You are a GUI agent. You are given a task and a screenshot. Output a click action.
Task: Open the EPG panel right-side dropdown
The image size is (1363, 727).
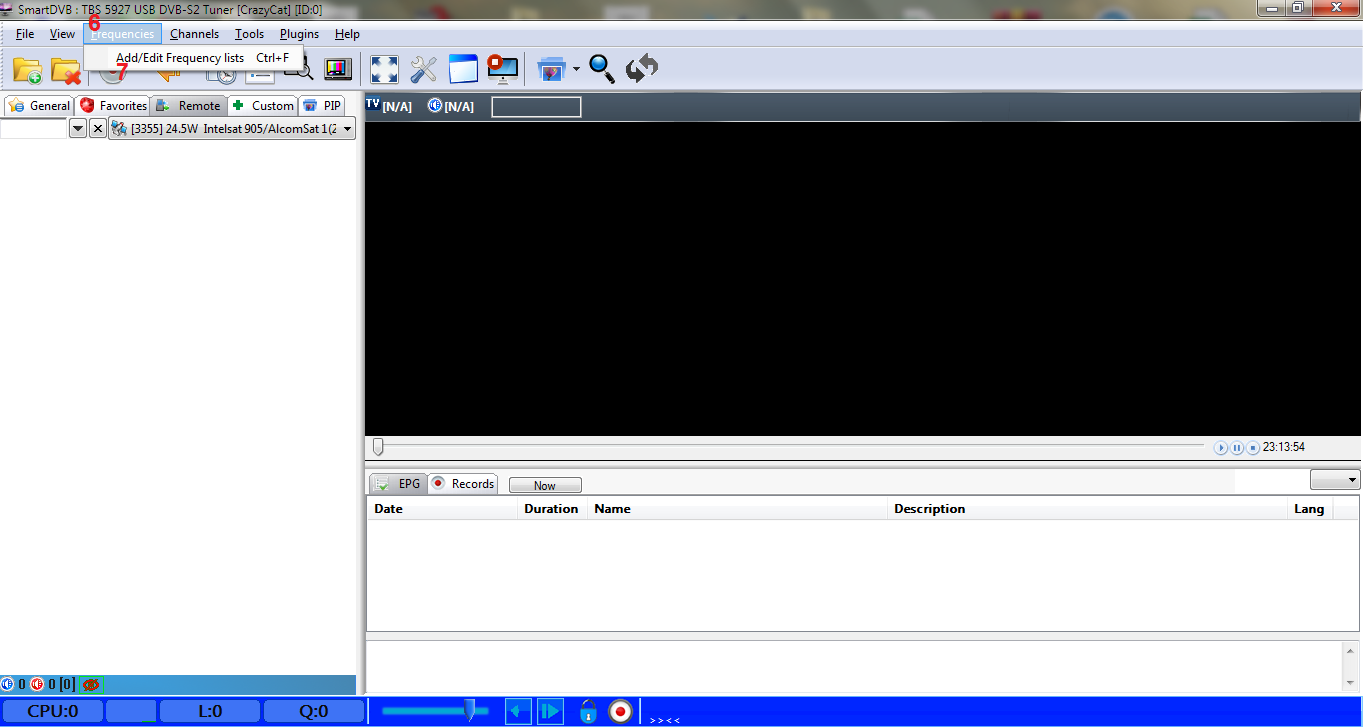click(1335, 480)
